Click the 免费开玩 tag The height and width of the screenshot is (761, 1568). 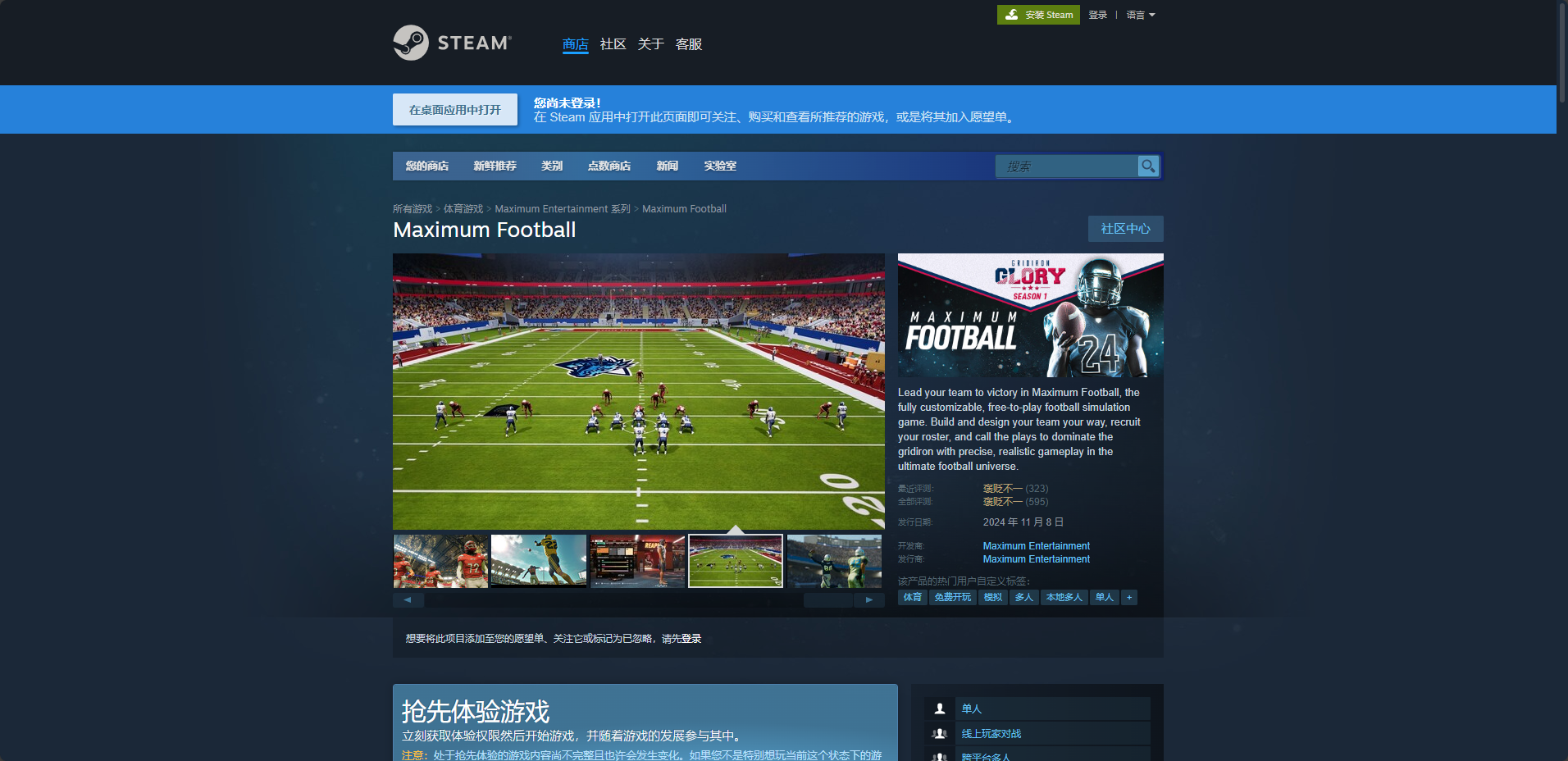[953, 597]
